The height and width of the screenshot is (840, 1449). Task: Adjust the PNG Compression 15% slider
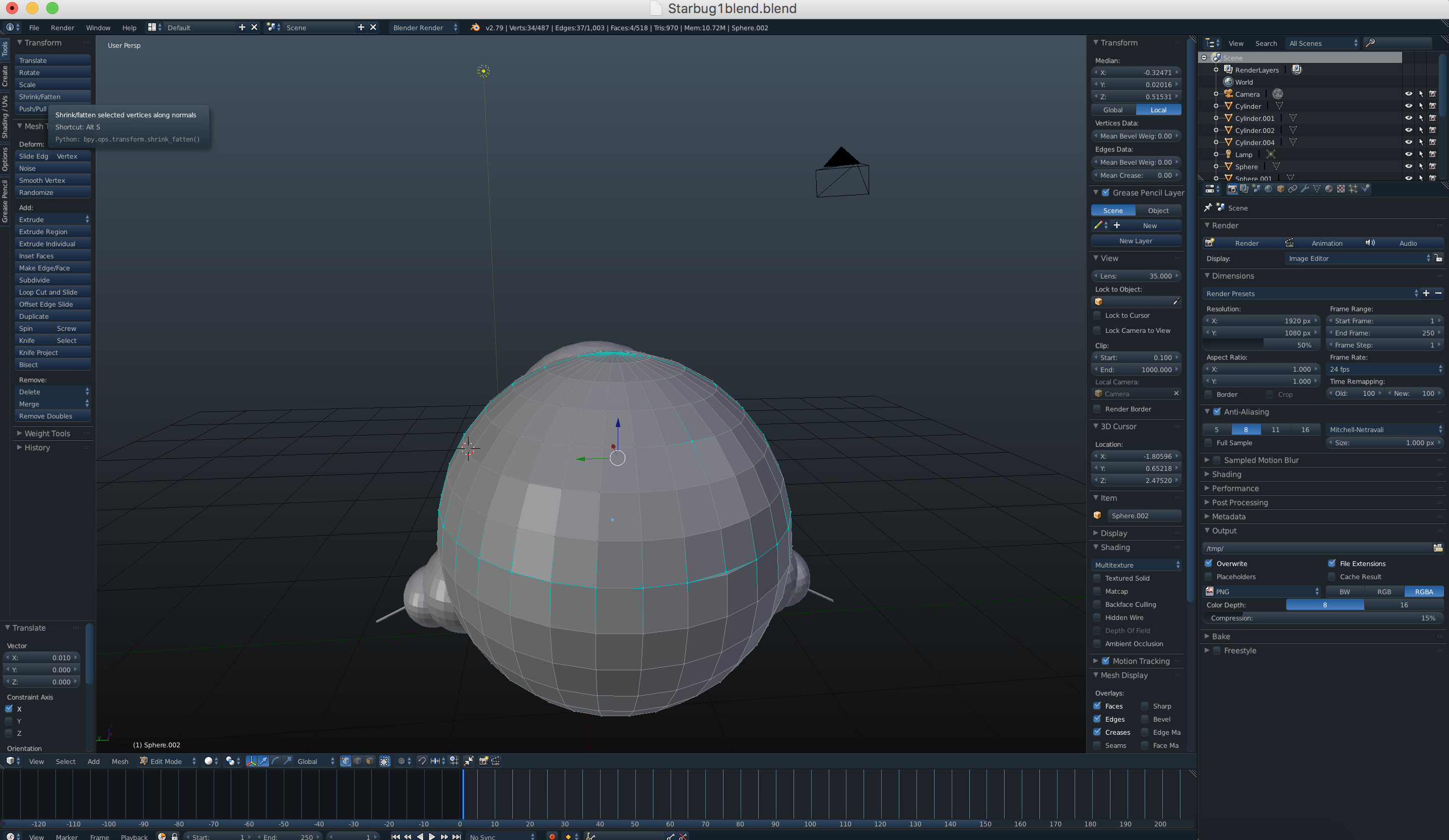(1323, 617)
